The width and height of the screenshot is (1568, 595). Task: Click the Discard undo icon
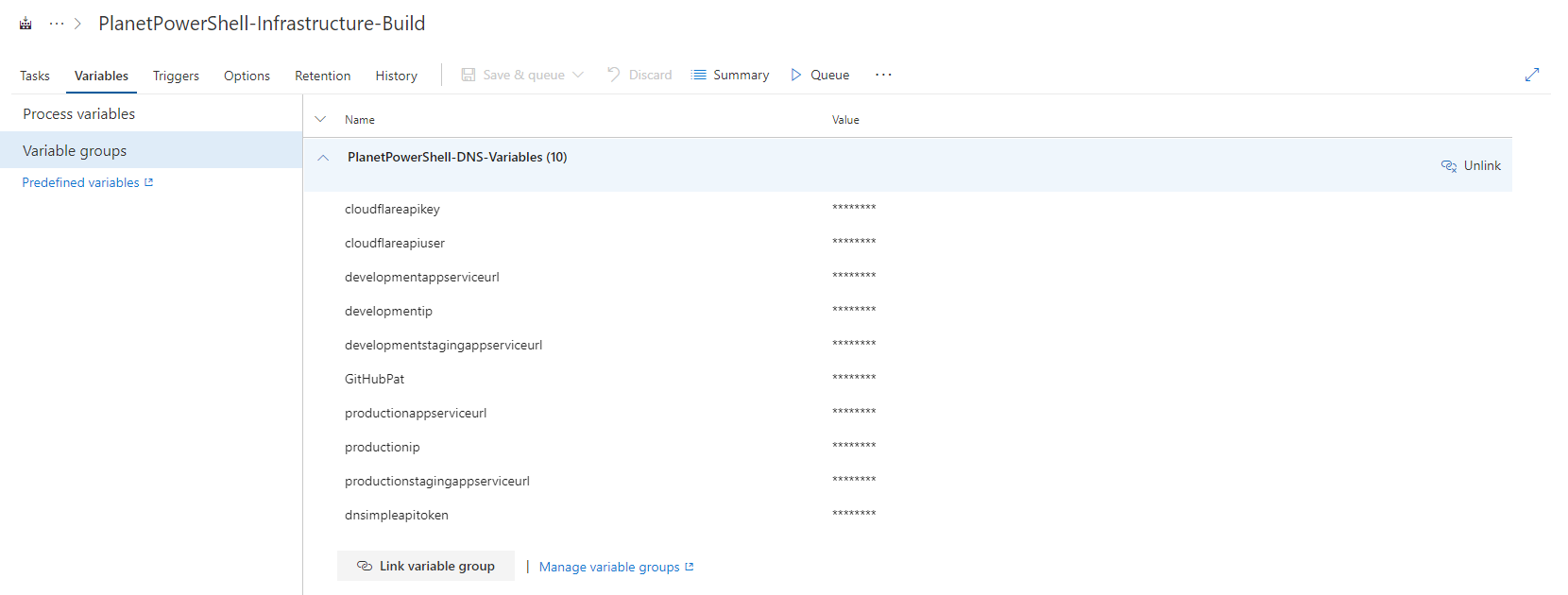(x=614, y=75)
